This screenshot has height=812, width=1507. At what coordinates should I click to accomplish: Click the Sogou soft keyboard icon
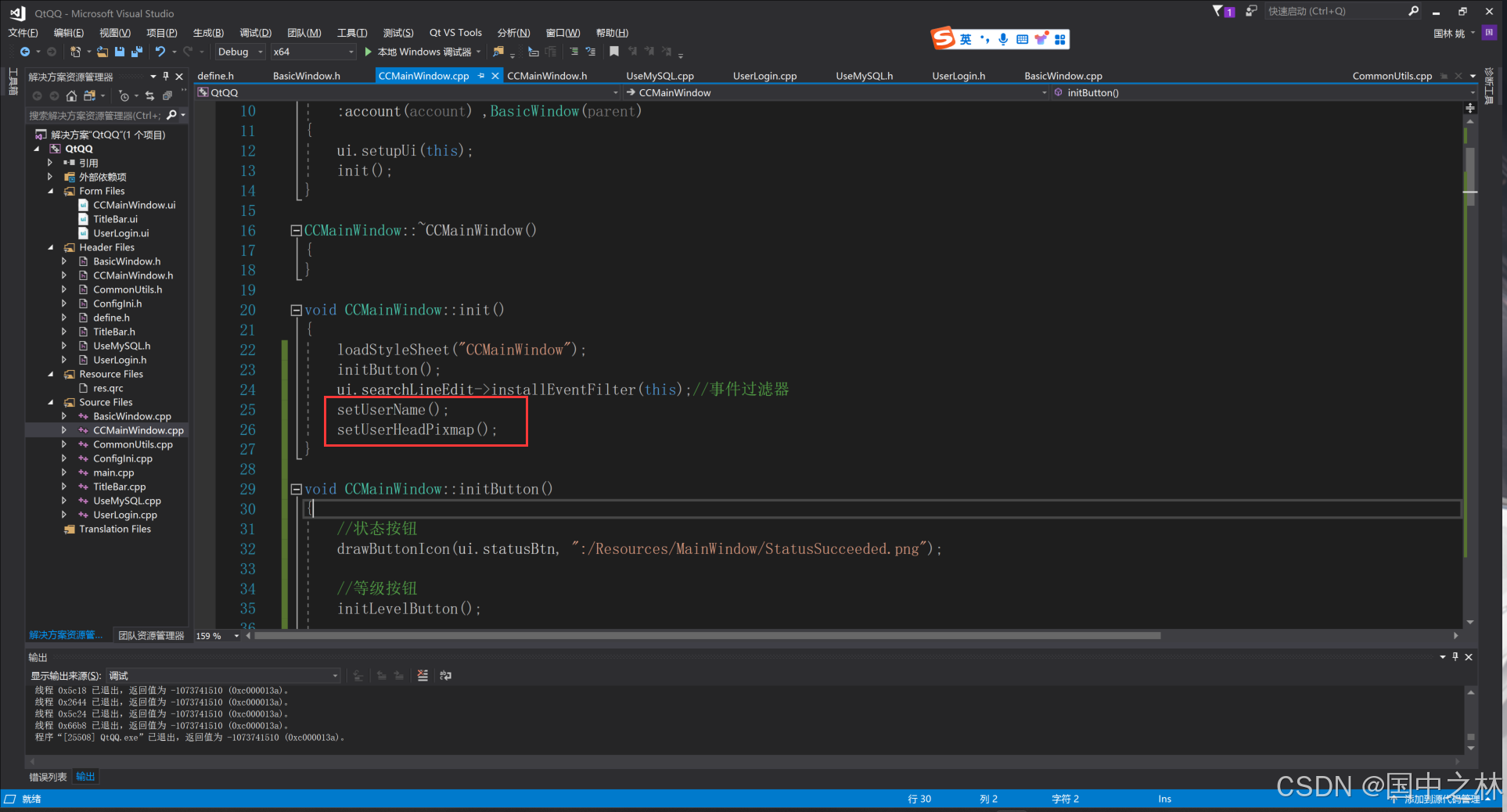(1022, 39)
